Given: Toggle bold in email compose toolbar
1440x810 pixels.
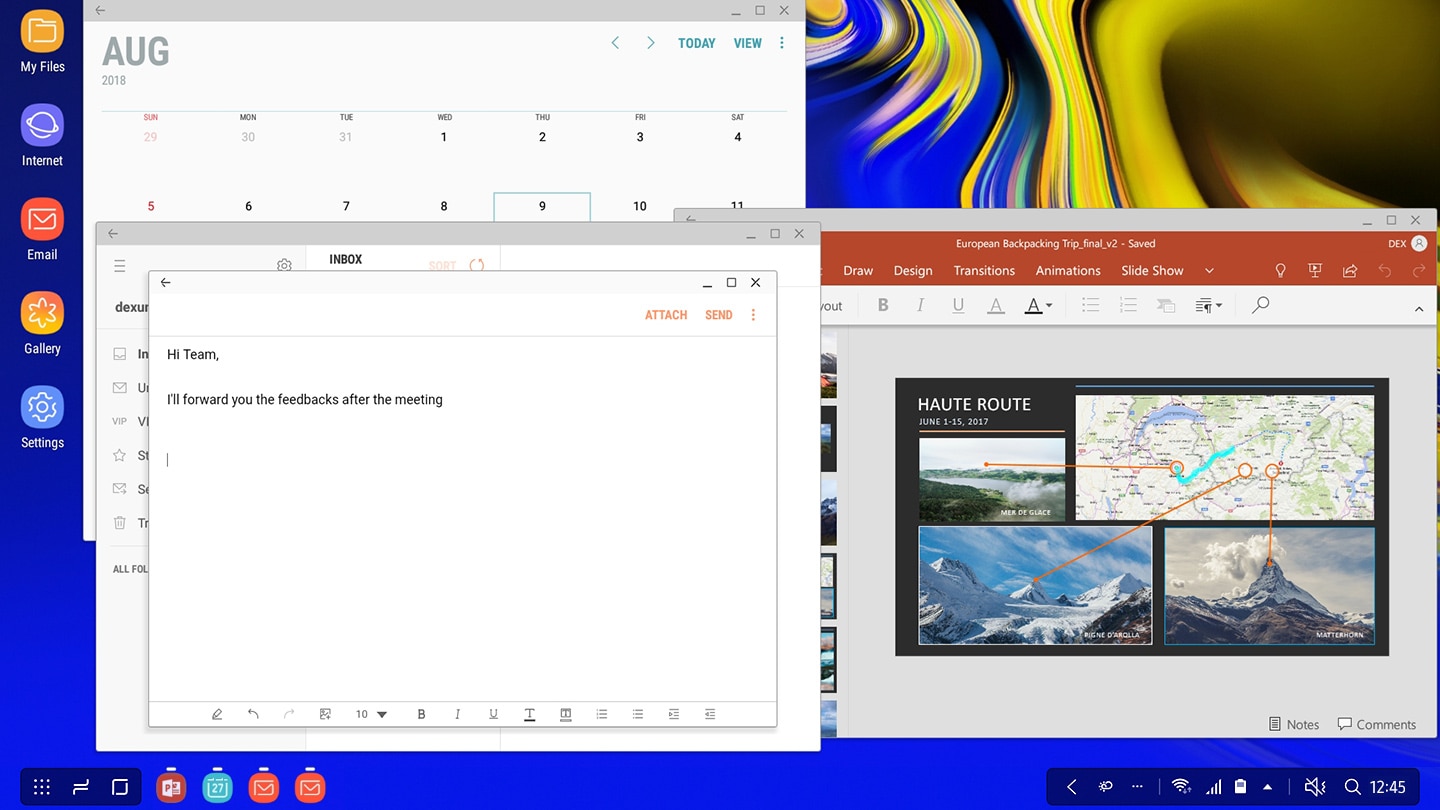Looking at the screenshot, I should click(x=421, y=714).
